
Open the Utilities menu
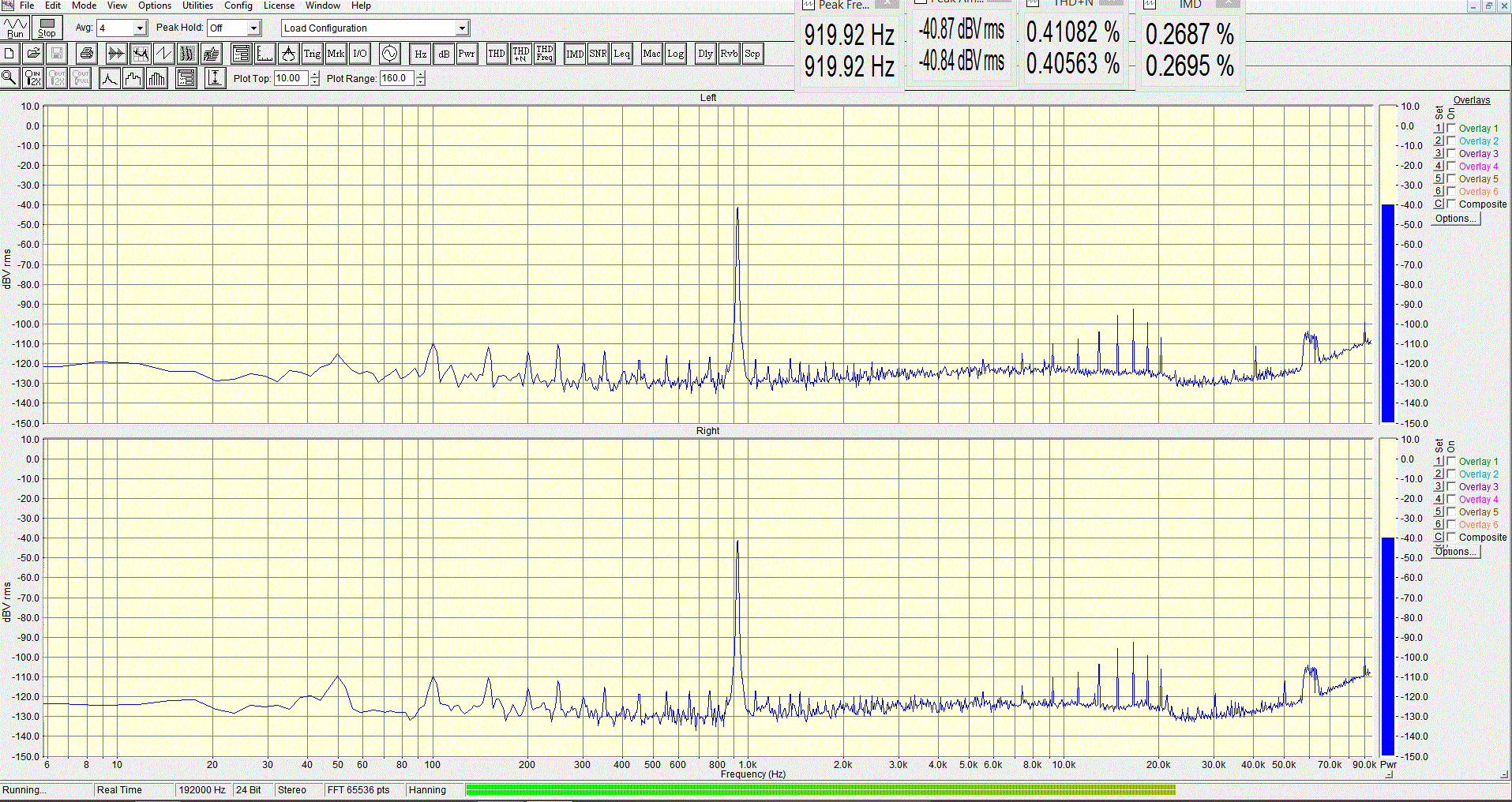(x=197, y=6)
